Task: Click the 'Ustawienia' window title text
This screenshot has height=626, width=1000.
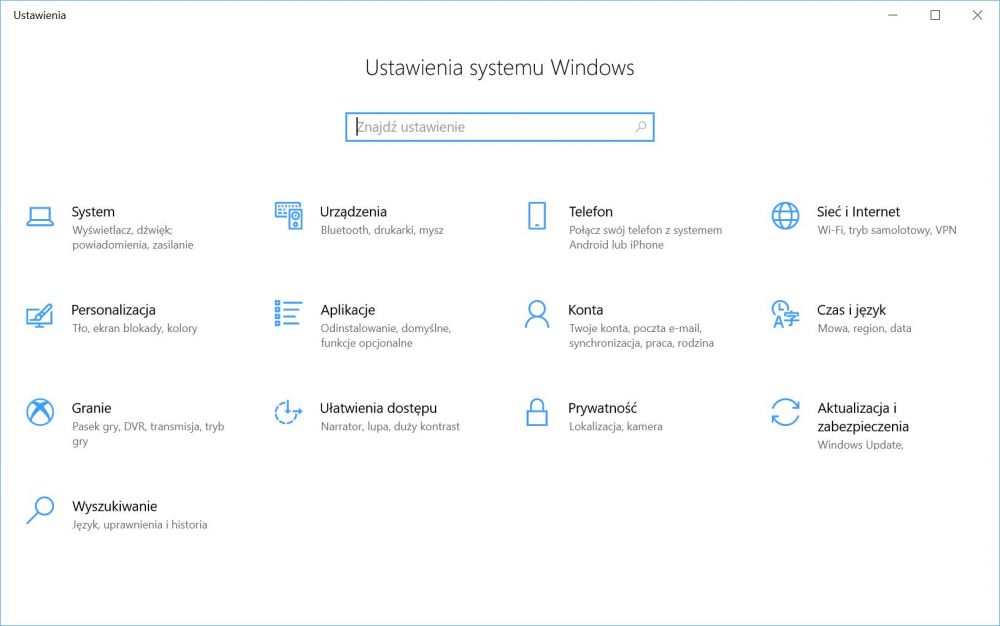Action: click(x=40, y=15)
